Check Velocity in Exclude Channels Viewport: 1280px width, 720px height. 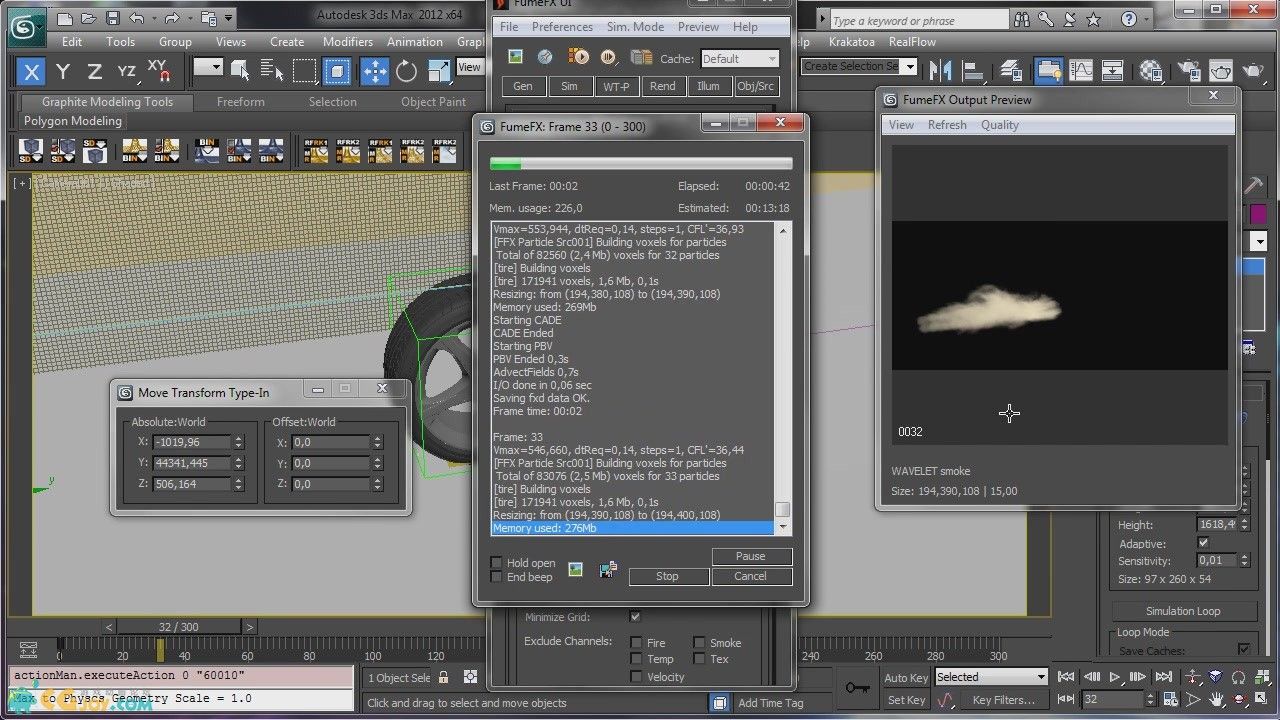click(636, 677)
